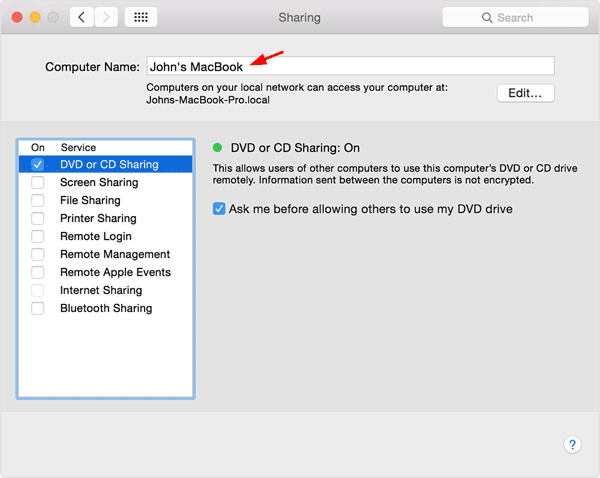The image size is (600, 478).
Task: Turn on File Sharing checkbox
Action: point(38,201)
